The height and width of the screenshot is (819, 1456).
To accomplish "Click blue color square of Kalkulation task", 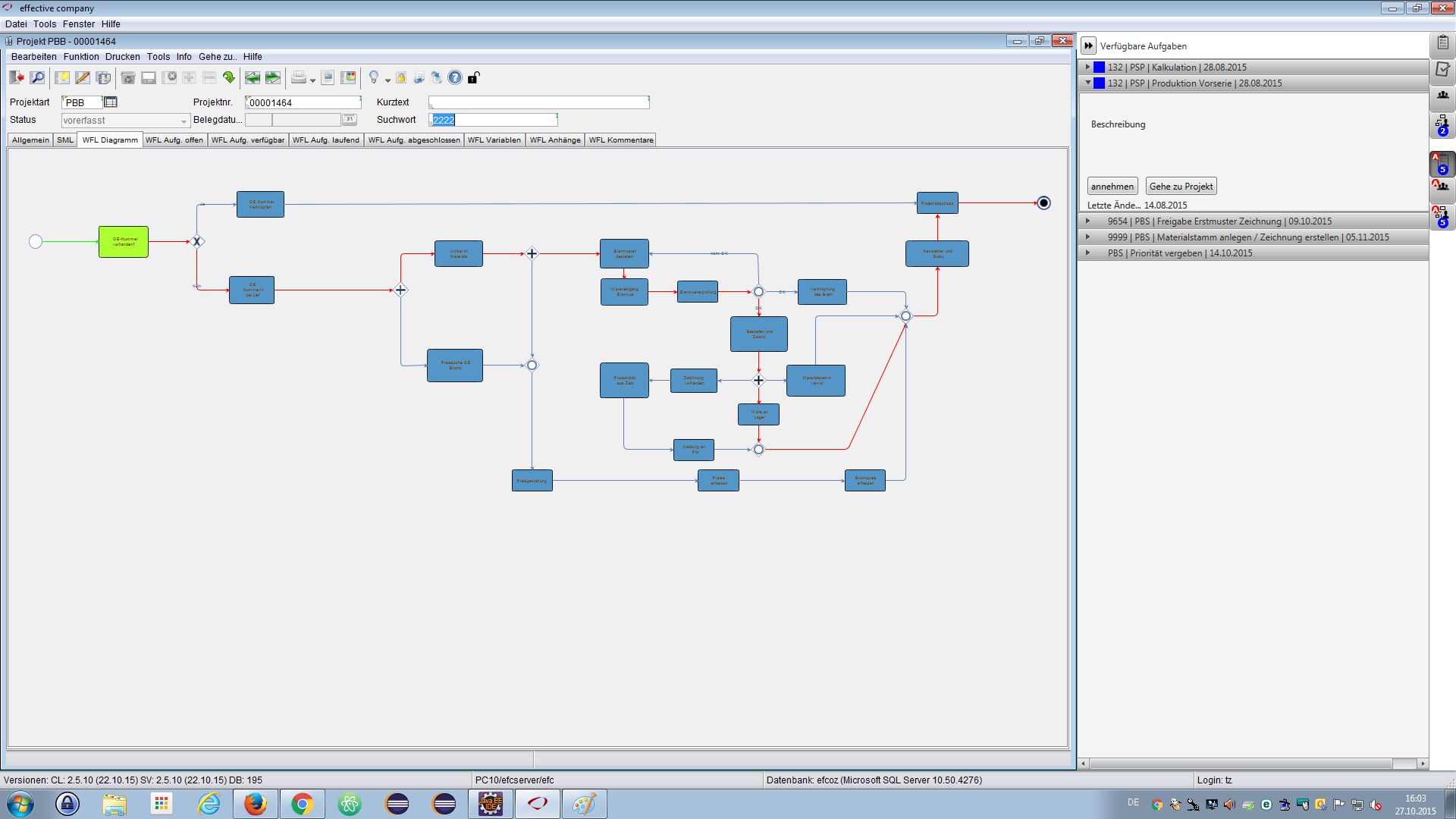I will [x=1099, y=67].
